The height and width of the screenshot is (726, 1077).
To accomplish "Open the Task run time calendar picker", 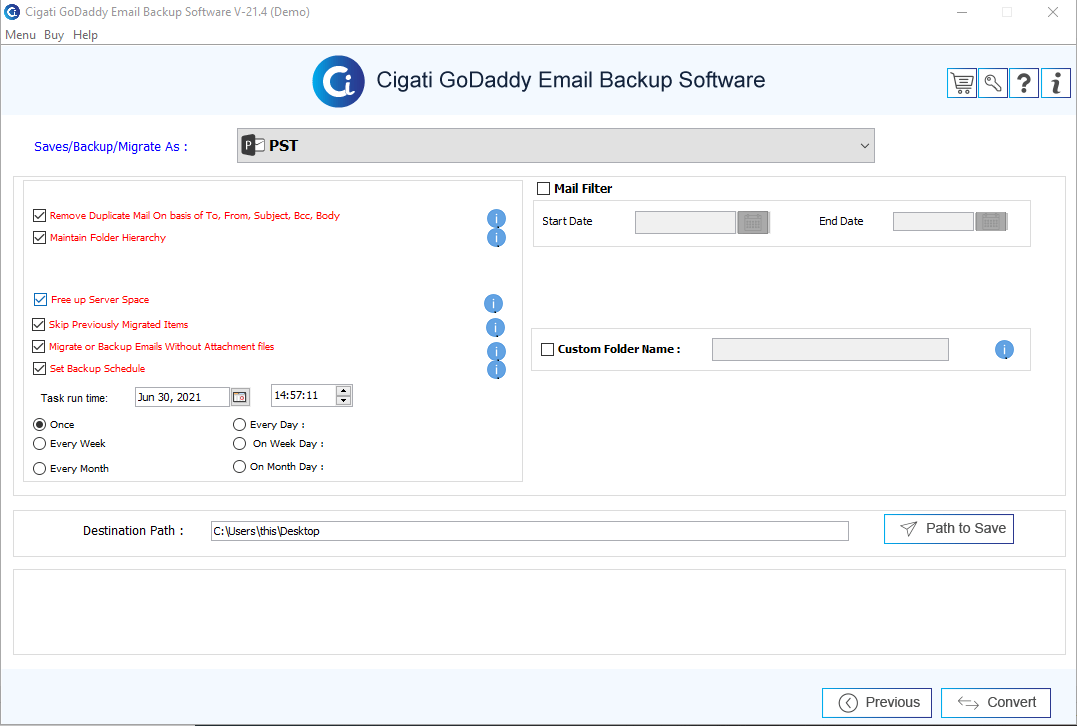I will (240, 397).
